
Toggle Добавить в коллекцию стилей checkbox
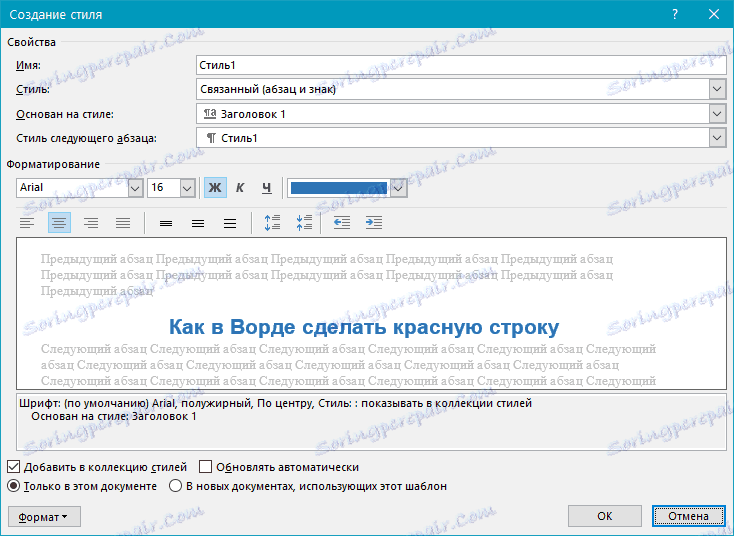(x=14, y=467)
